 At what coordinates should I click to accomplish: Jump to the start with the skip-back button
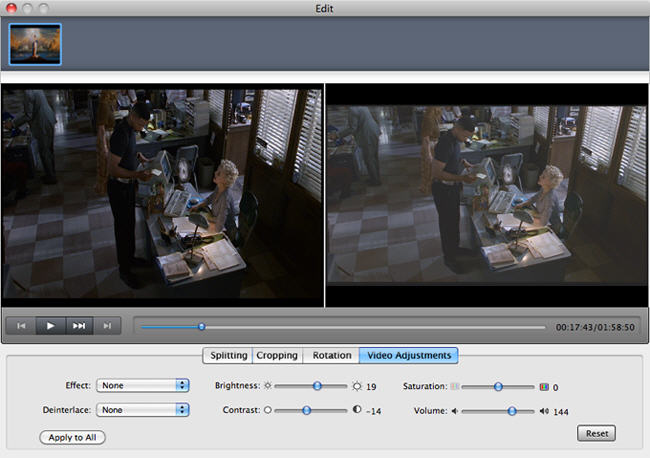point(21,326)
